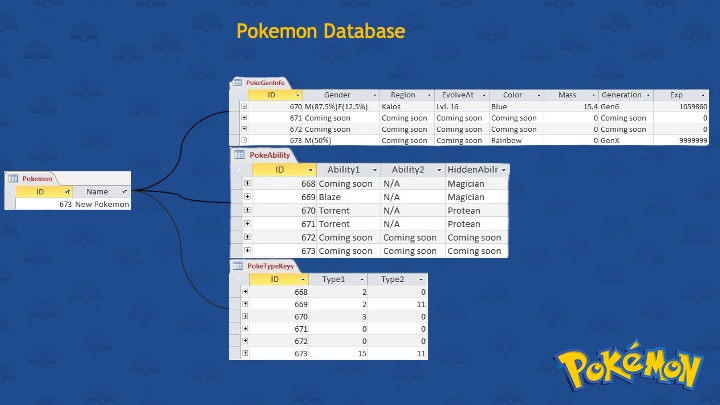Expand row 669 in PokeTypeKeys
720x405 pixels.
245,304
